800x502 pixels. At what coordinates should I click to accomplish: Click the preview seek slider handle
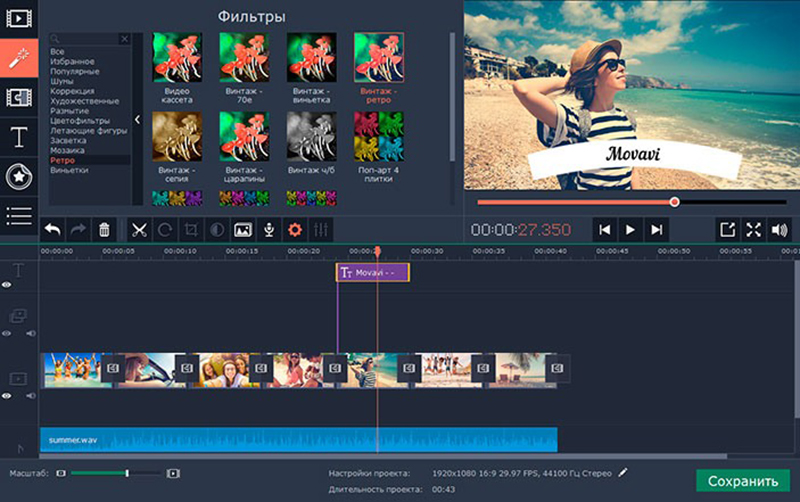[674, 202]
